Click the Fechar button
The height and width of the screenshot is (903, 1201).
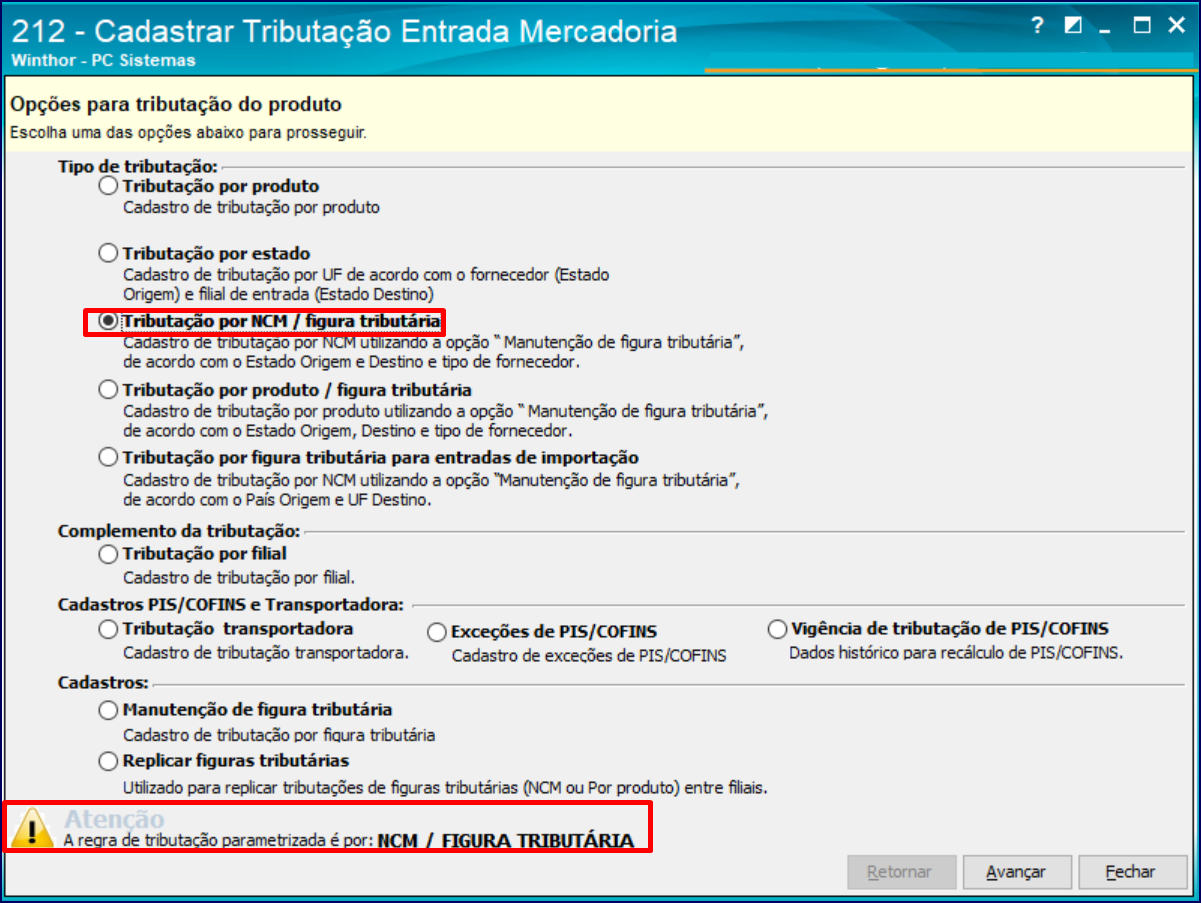1131,872
